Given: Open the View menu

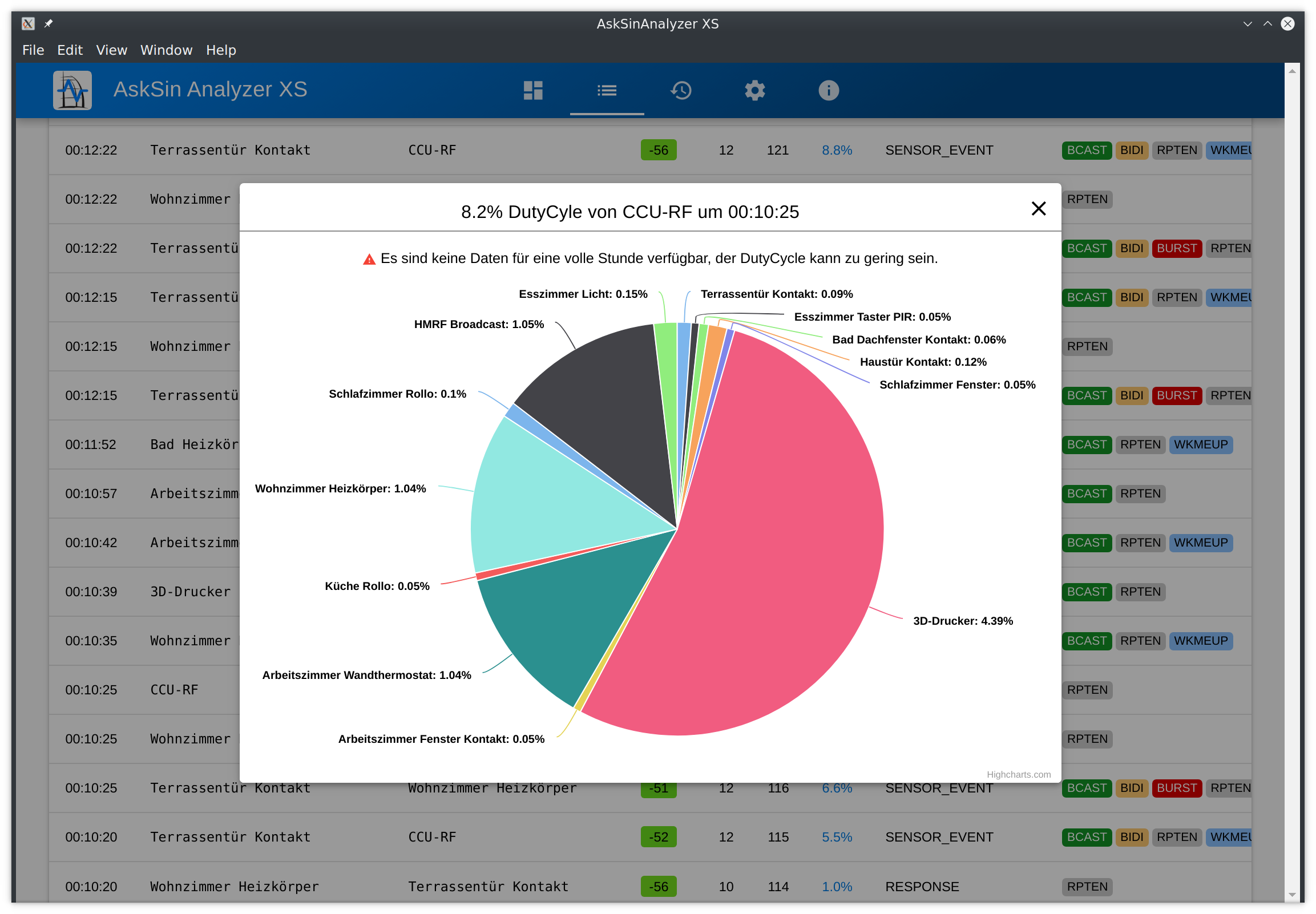Looking at the screenshot, I should [x=111, y=50].
